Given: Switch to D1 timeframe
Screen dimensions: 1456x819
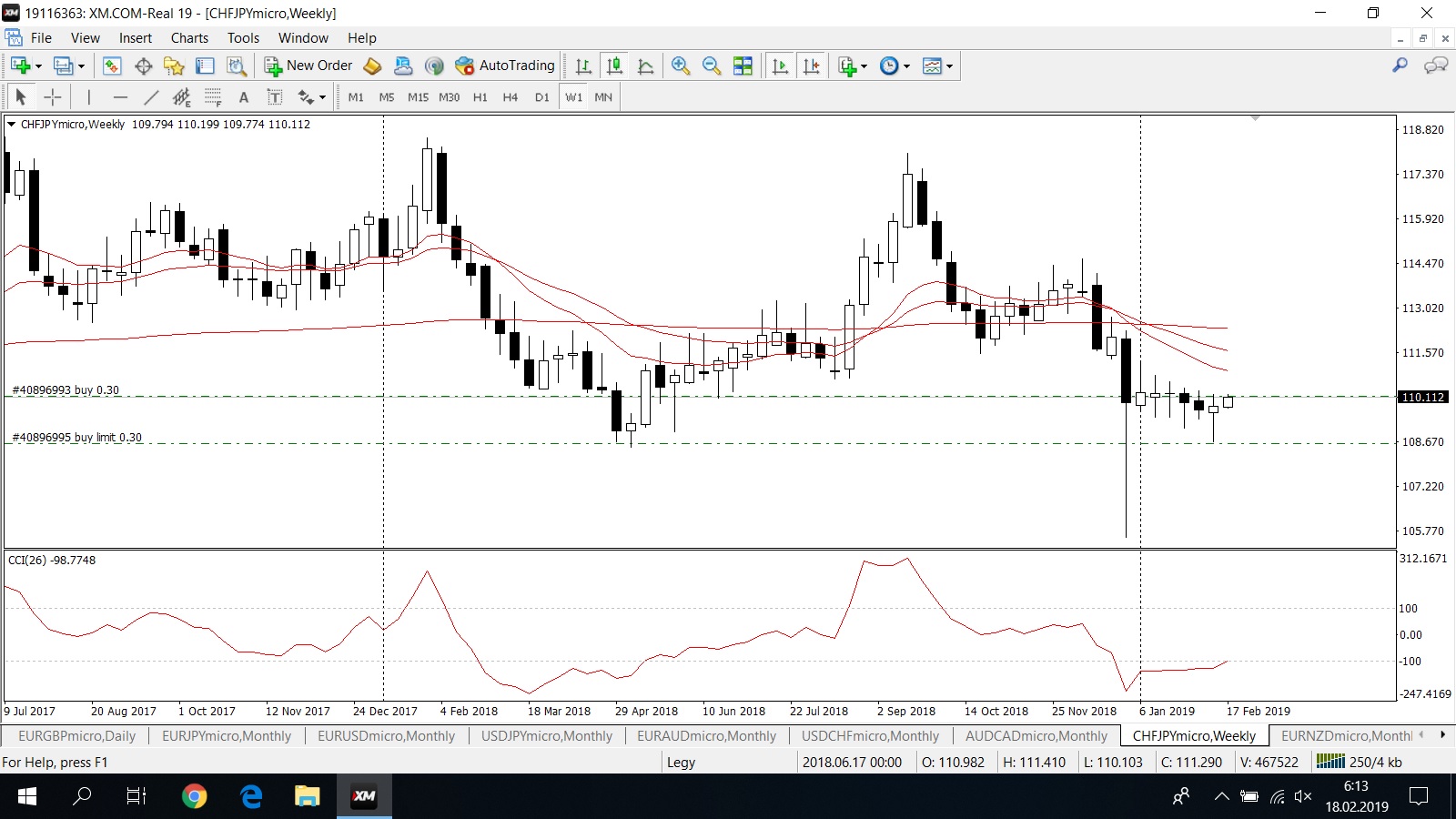Looking at the screenshot, I should click(x=542, y=97).
